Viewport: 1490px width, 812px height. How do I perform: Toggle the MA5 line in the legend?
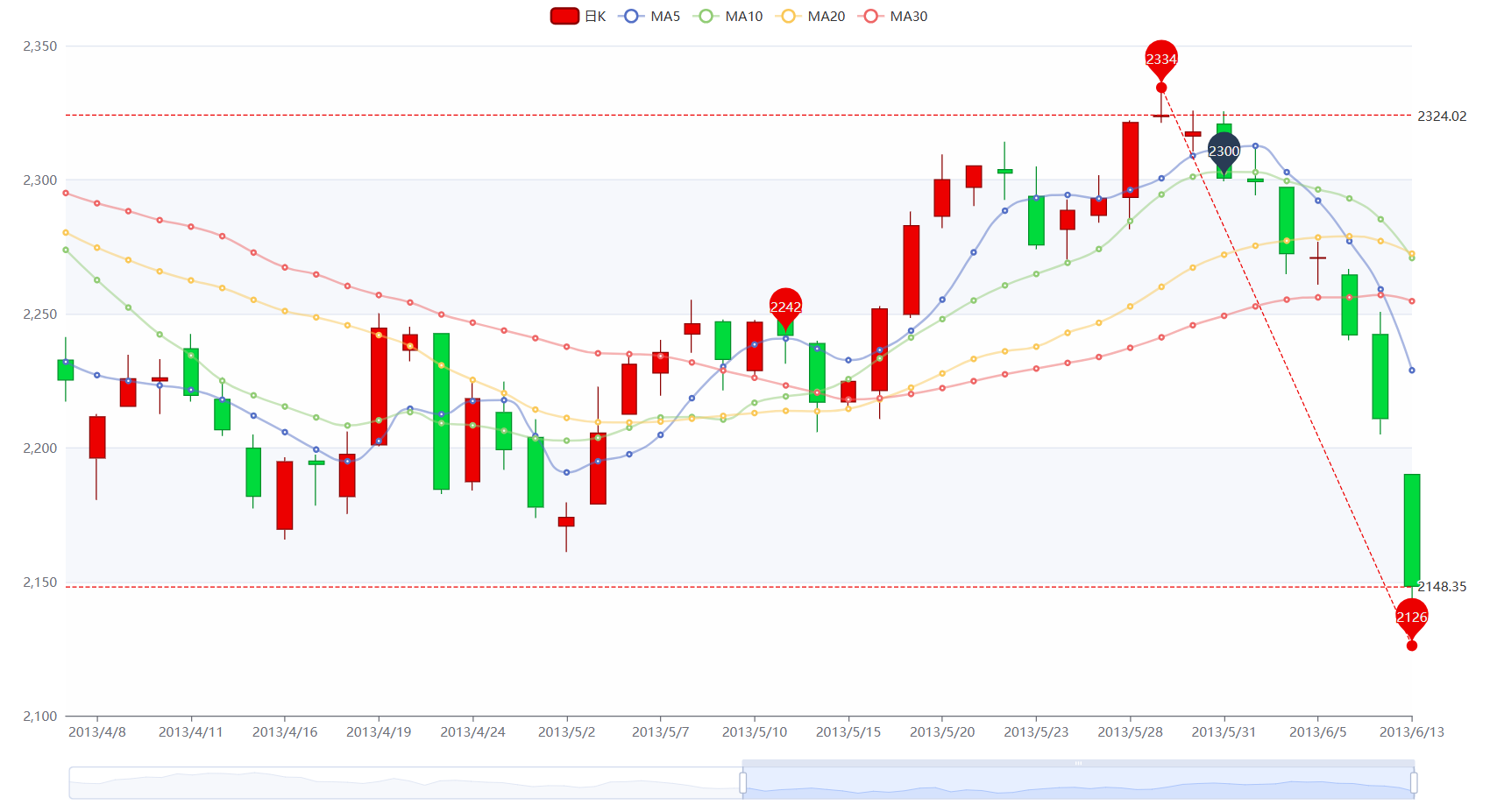tap(649, 16)
